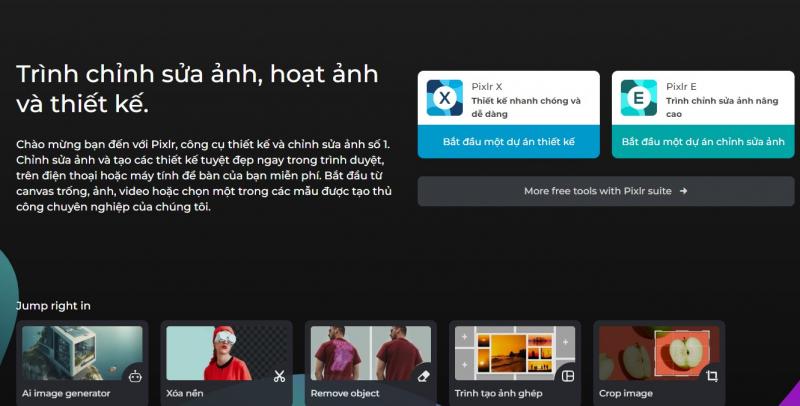Click the Pixlr X title text
This screenshot has height=406, width=800.
[487, 87]
